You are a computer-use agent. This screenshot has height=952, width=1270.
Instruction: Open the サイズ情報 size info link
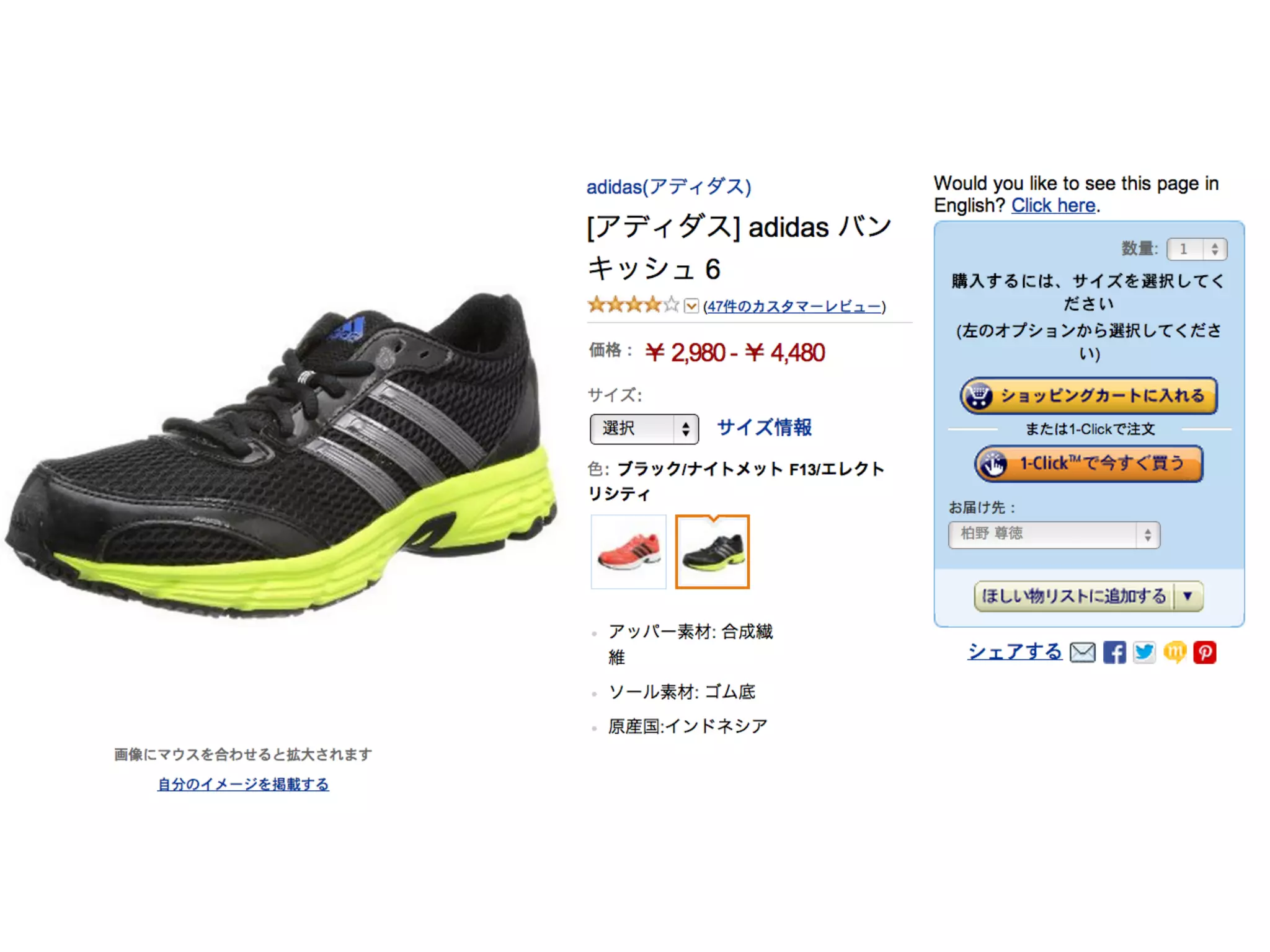(764, 428)
